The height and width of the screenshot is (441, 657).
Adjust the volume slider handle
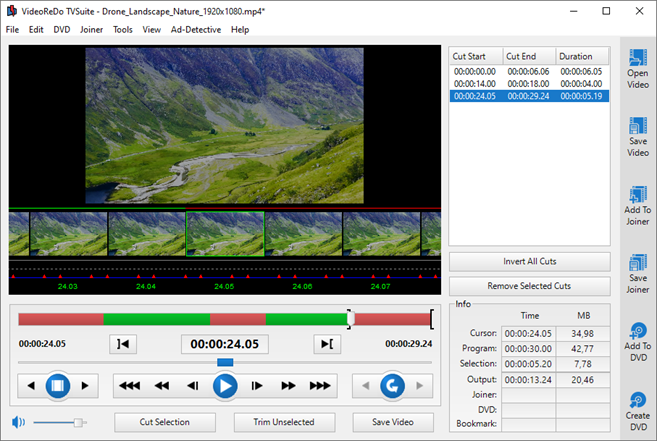78,423
